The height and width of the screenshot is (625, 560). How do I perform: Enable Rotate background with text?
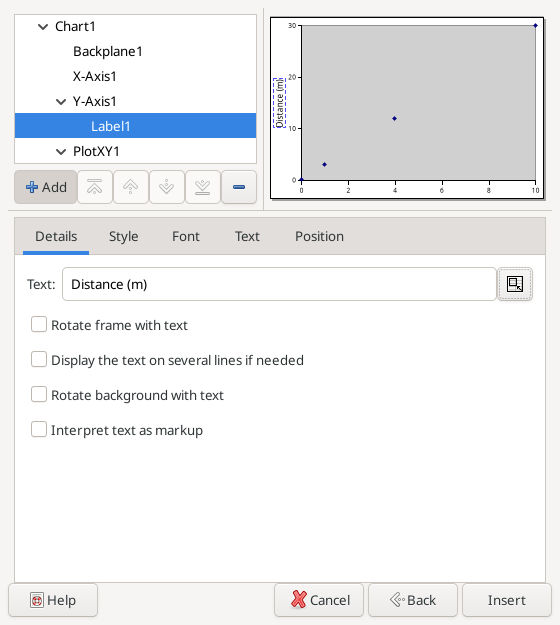(x=39, y=395)
